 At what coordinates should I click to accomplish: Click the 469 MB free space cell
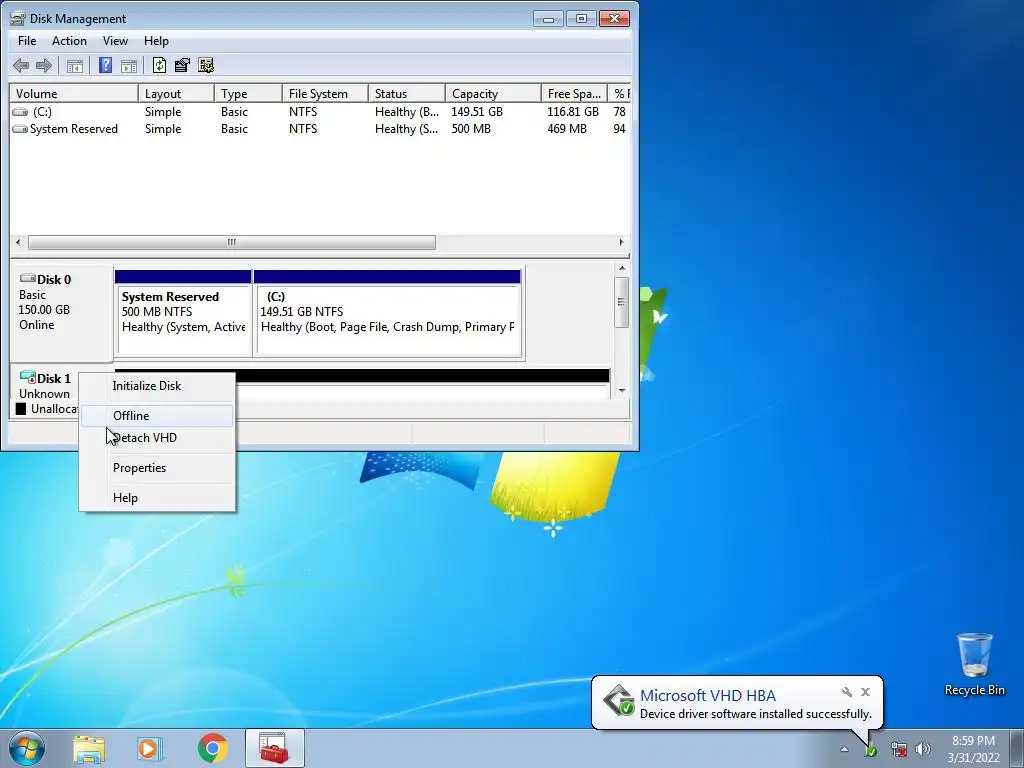tap(567, 129)
